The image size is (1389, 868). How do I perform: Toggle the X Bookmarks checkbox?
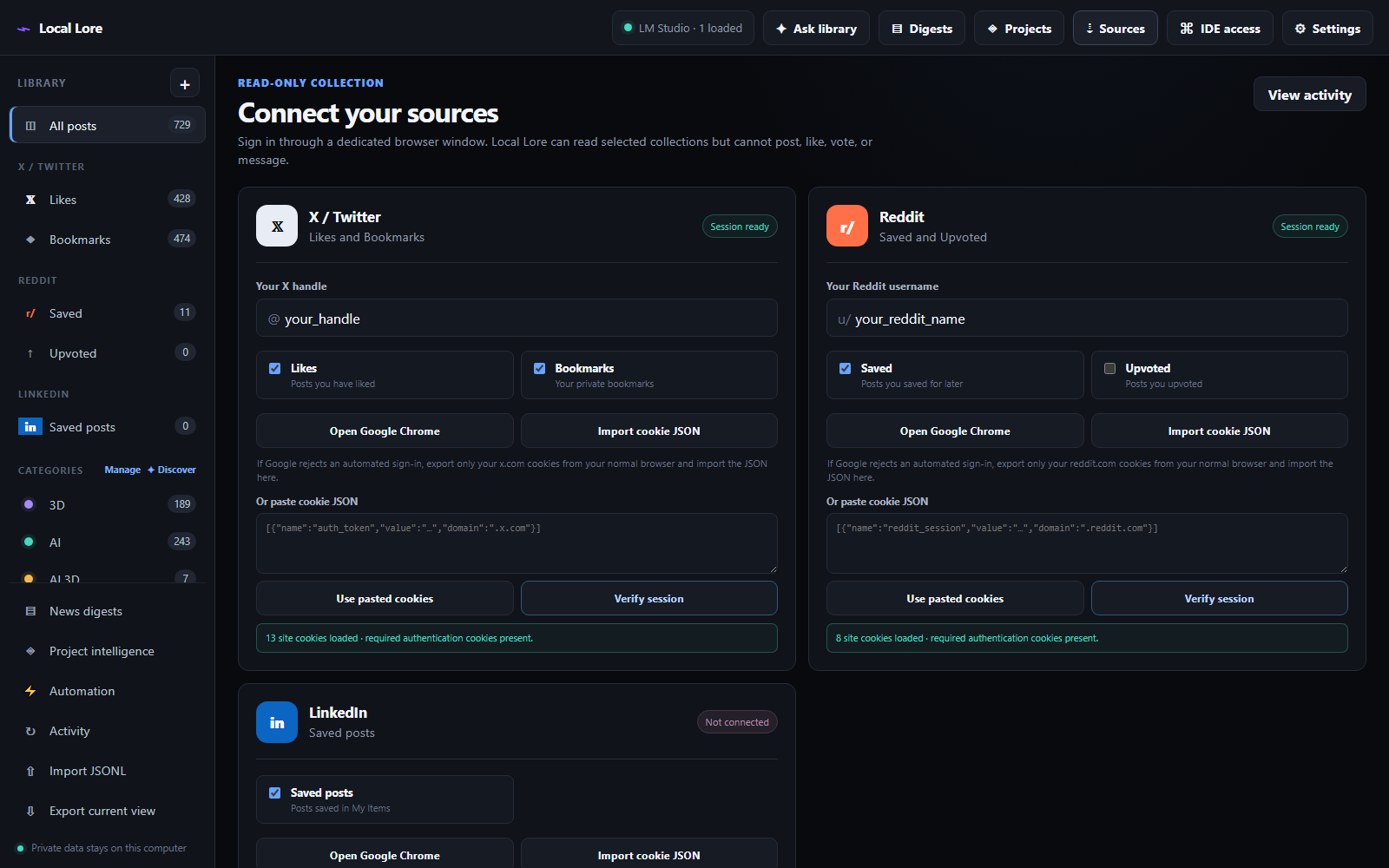539,368
